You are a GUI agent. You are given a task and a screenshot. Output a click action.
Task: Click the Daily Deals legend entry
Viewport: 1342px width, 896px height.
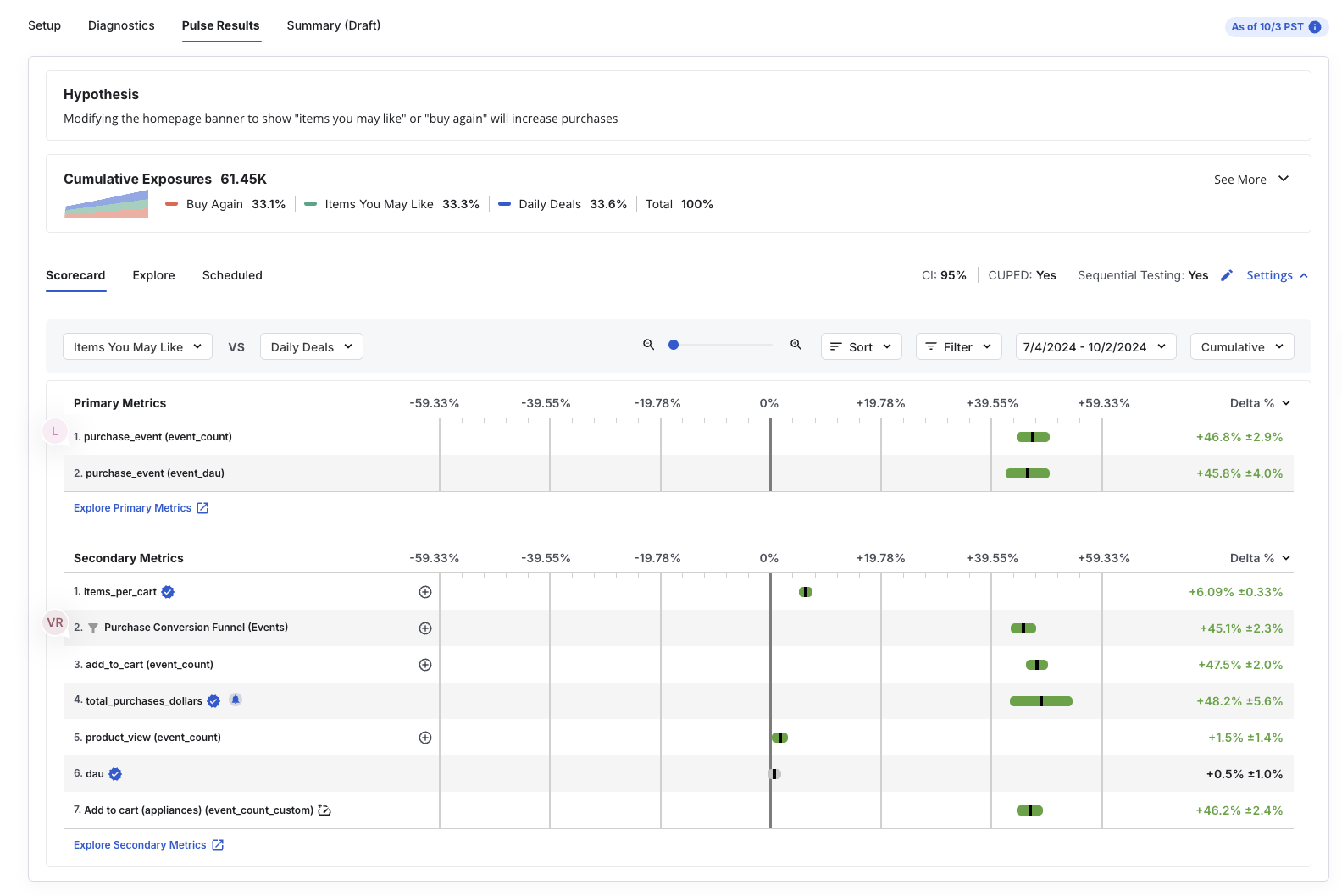tap(563, 204)
